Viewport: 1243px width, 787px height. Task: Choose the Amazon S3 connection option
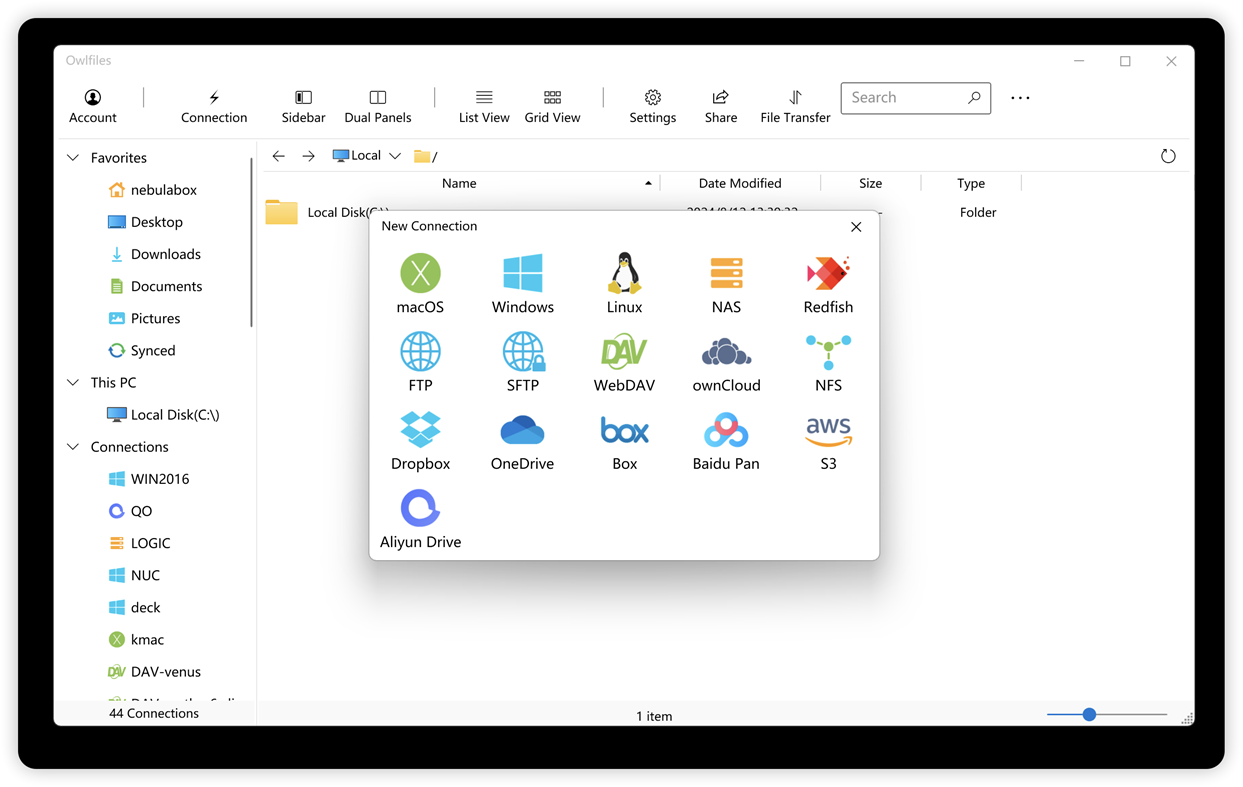828,440
